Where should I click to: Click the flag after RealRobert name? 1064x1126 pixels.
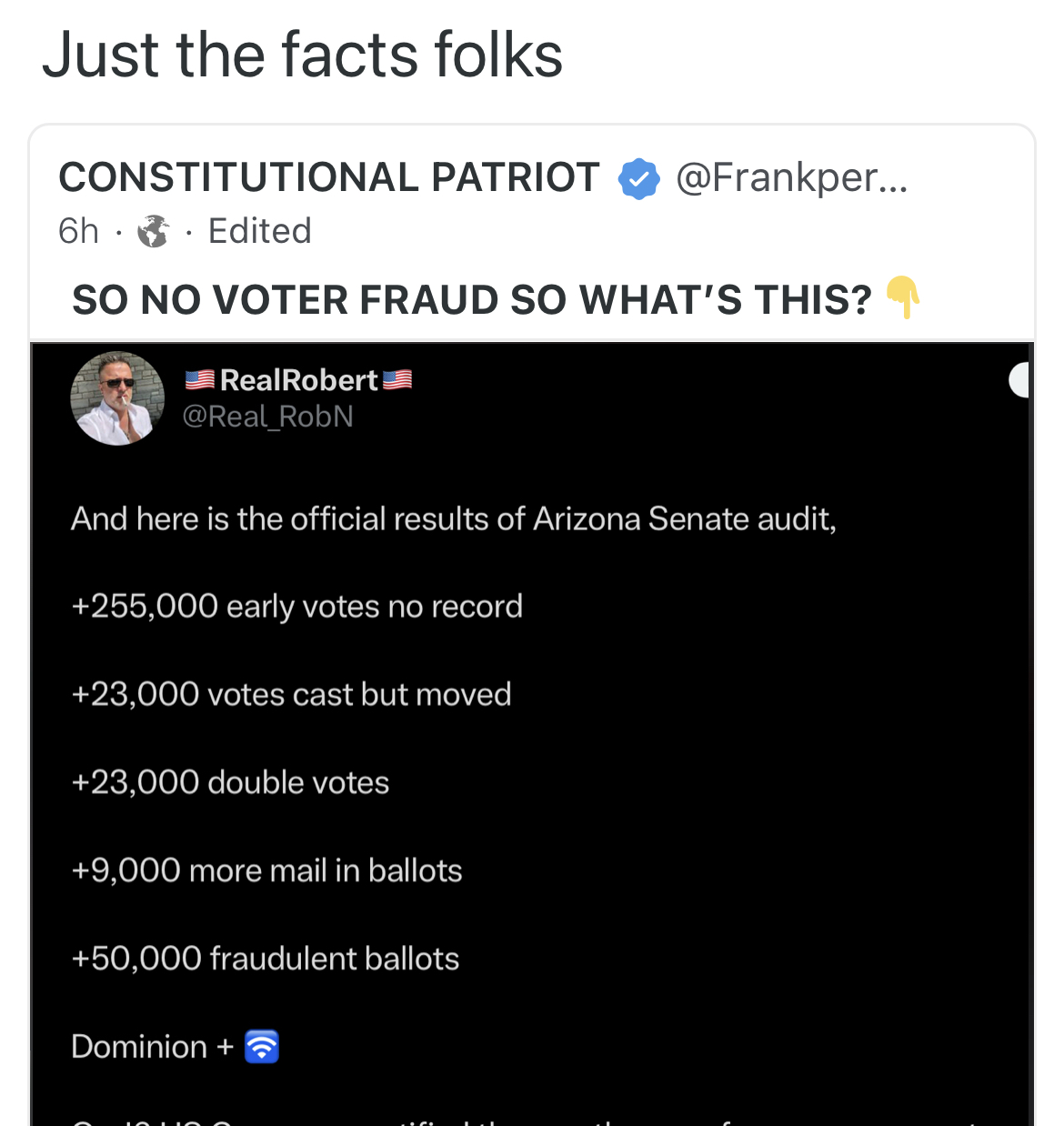397,380
